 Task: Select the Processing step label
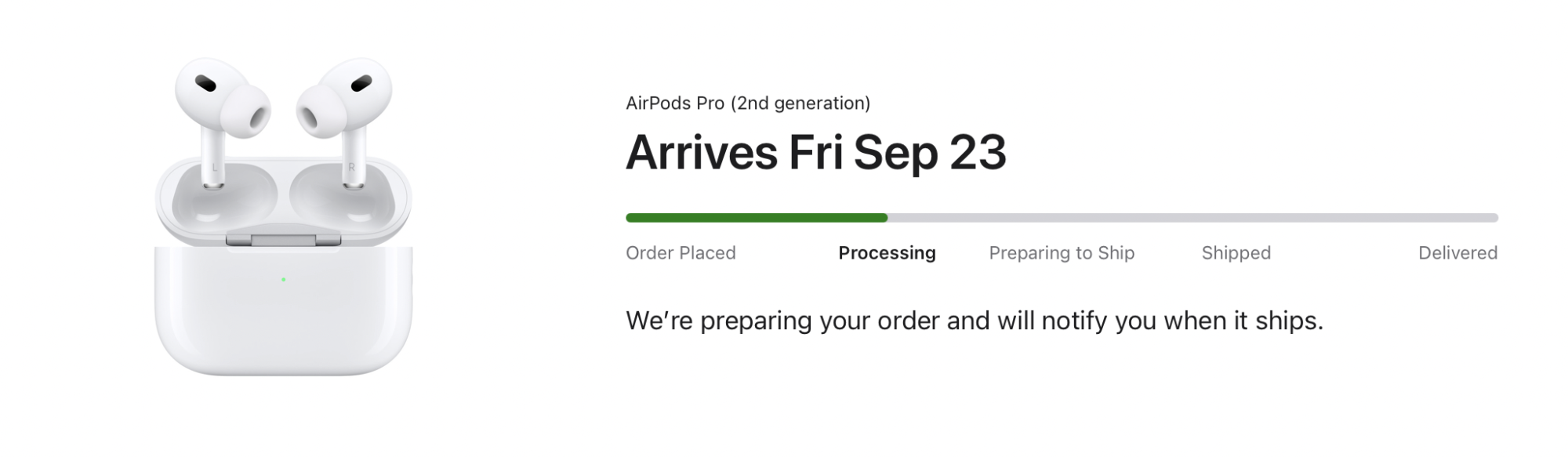(x=887, y=253)
